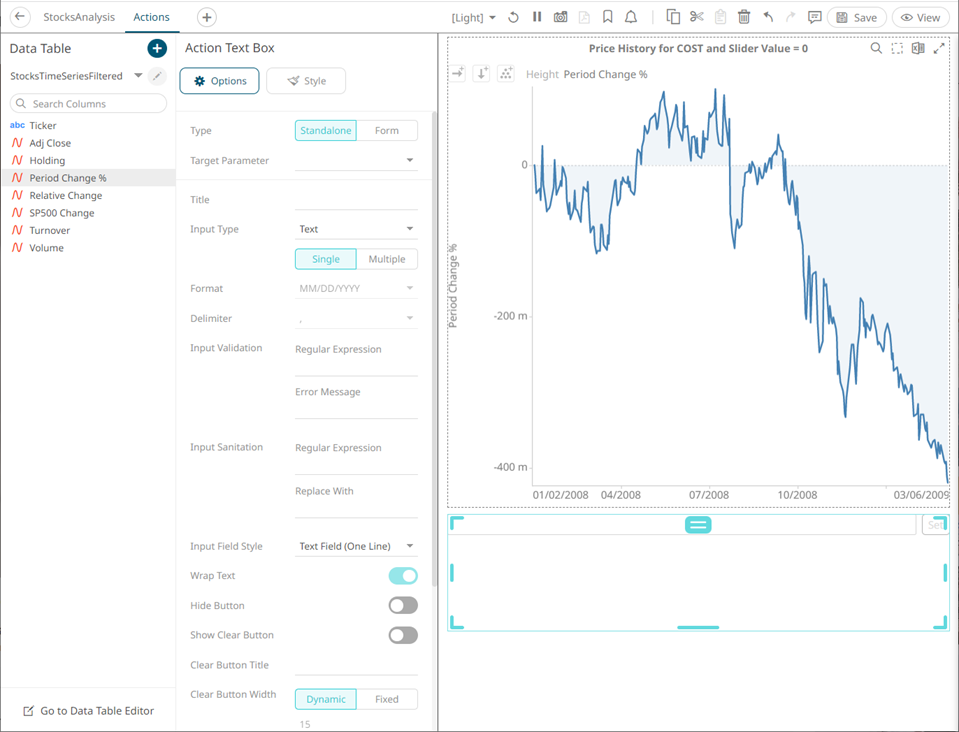
Task: Click the pause streaming icon in toolbar
Action: (x=537, y=17)
